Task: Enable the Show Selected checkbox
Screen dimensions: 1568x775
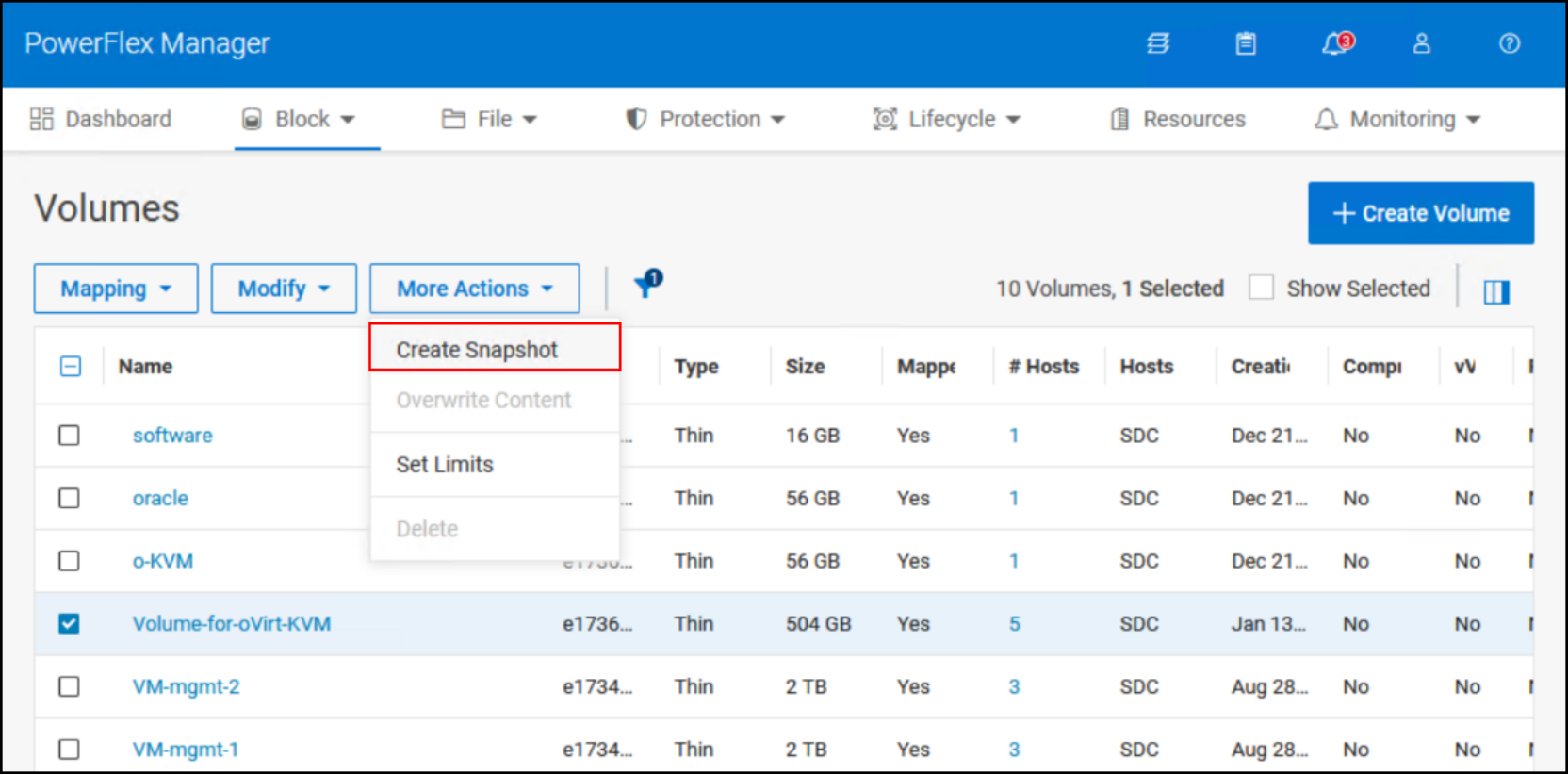Action: [x=1261, y=288]
